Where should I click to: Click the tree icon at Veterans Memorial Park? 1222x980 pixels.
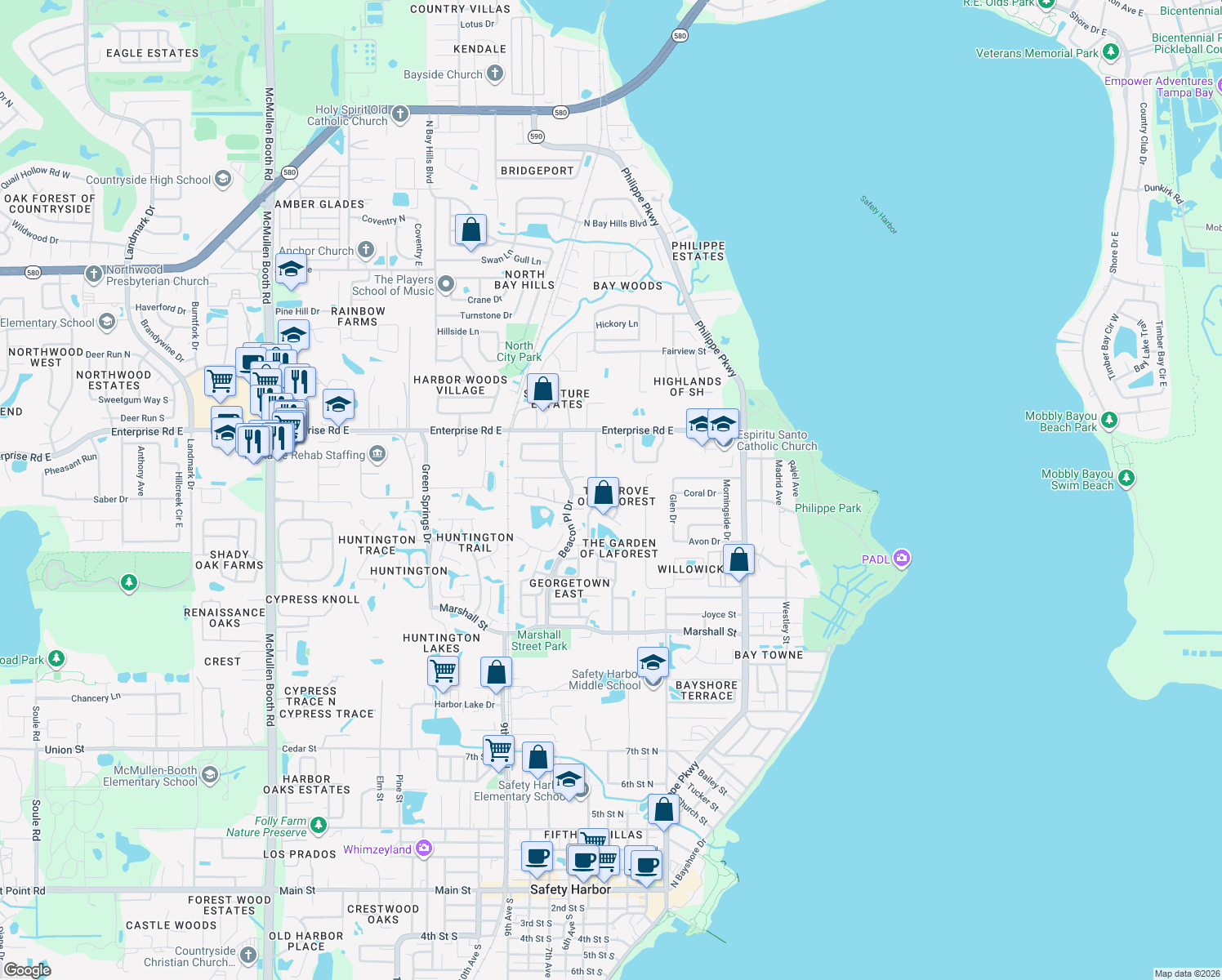point(1109,51)
